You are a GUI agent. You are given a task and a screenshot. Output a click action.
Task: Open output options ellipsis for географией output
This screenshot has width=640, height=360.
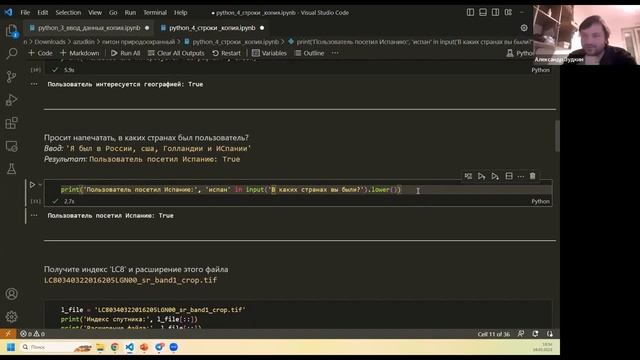coord(34,84)
